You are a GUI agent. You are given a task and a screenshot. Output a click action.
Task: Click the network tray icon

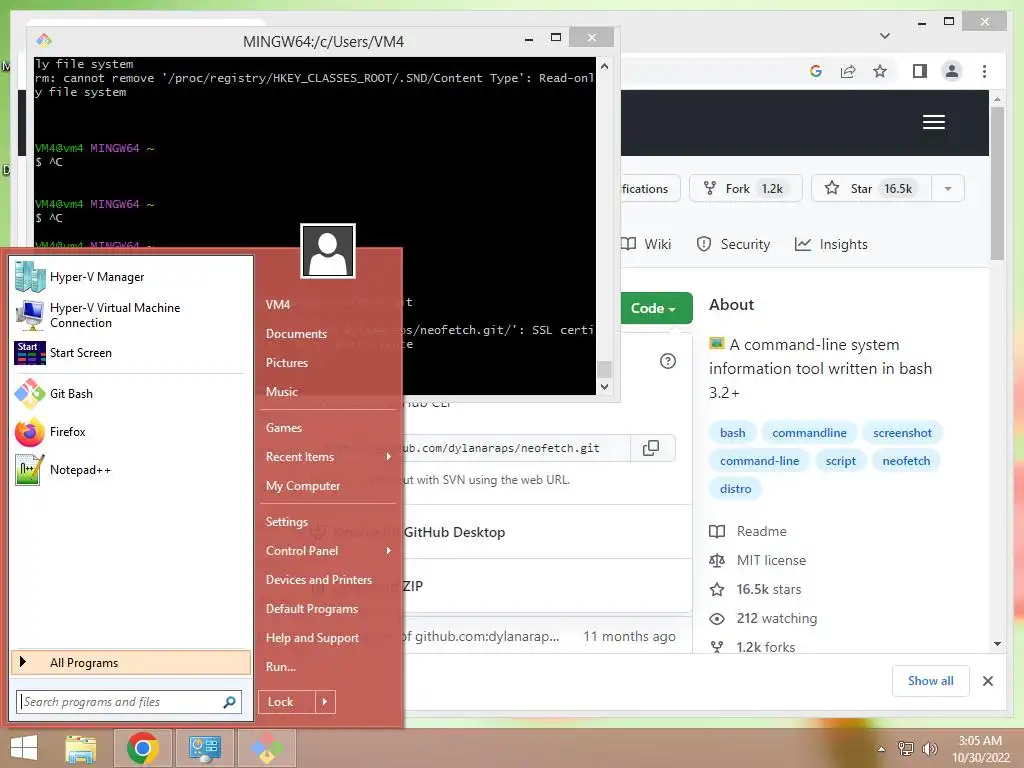906,748
